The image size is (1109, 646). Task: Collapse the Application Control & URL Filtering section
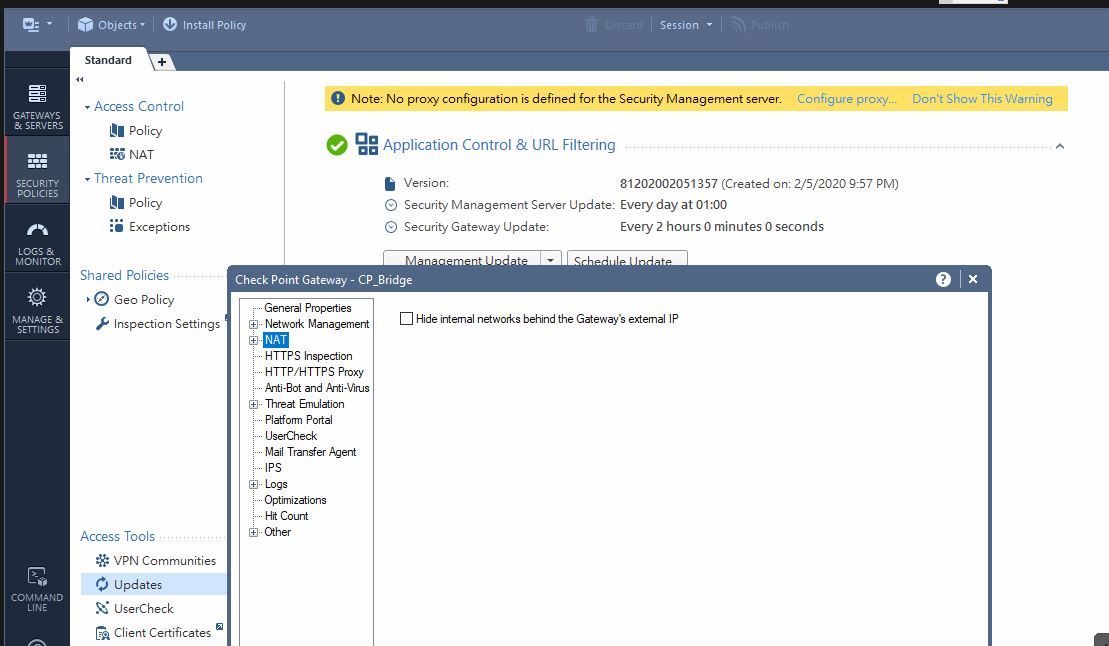1059,146
